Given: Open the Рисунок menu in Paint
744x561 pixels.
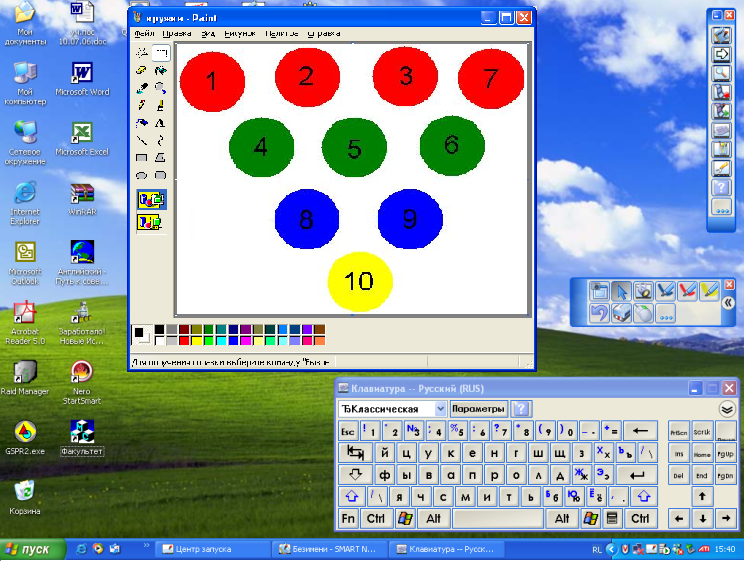Looking at the screenshot, I should point(240,33).
